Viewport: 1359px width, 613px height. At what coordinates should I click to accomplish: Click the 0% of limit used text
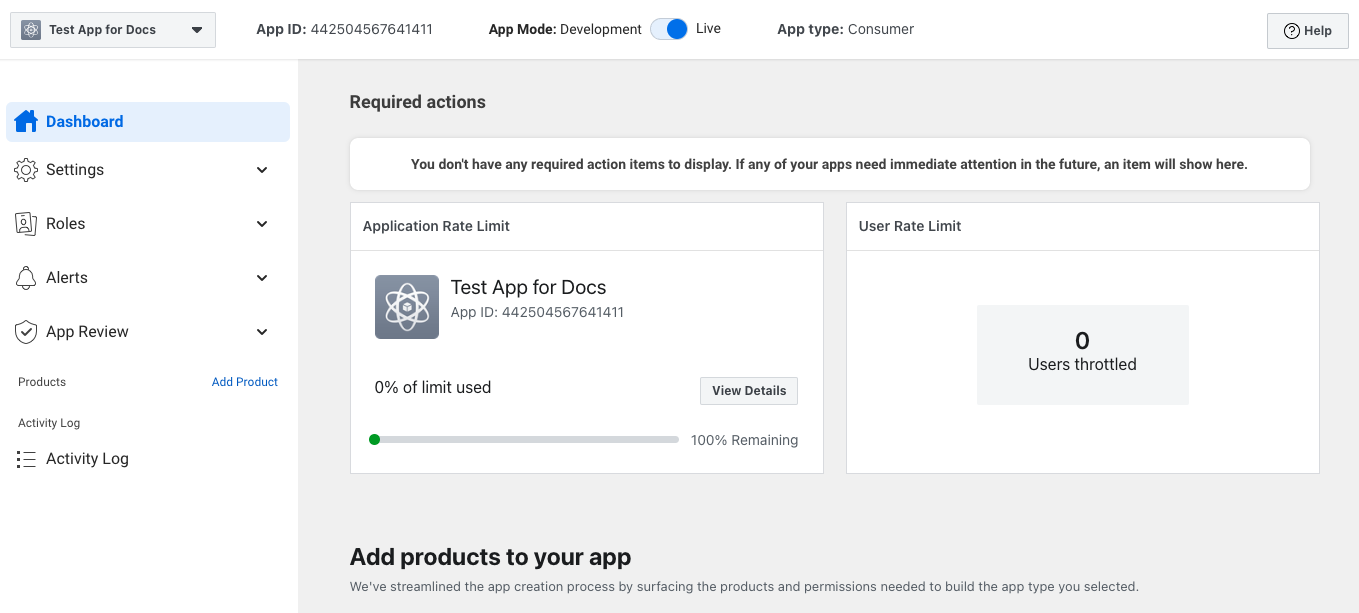pyautogui.click(x=433, y=387)
